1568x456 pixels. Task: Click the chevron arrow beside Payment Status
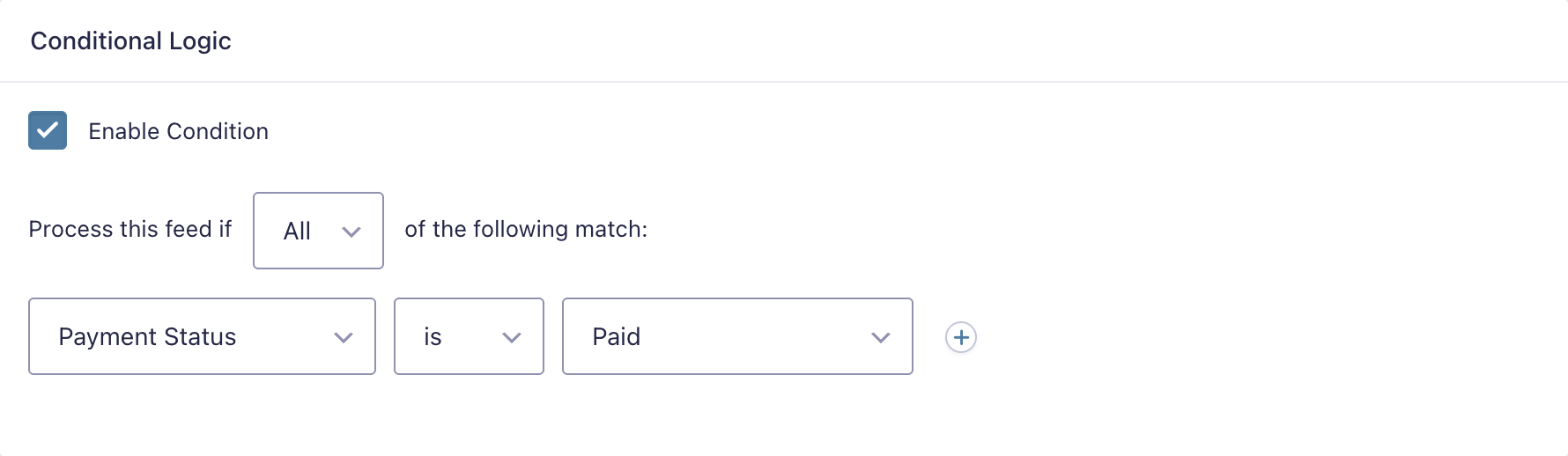click(x=344, y=338)
